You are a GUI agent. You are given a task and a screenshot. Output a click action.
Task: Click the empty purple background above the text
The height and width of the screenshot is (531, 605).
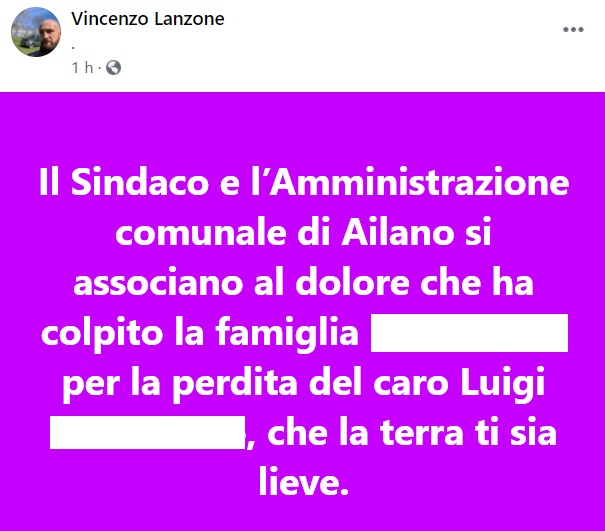tap(302, 127)
